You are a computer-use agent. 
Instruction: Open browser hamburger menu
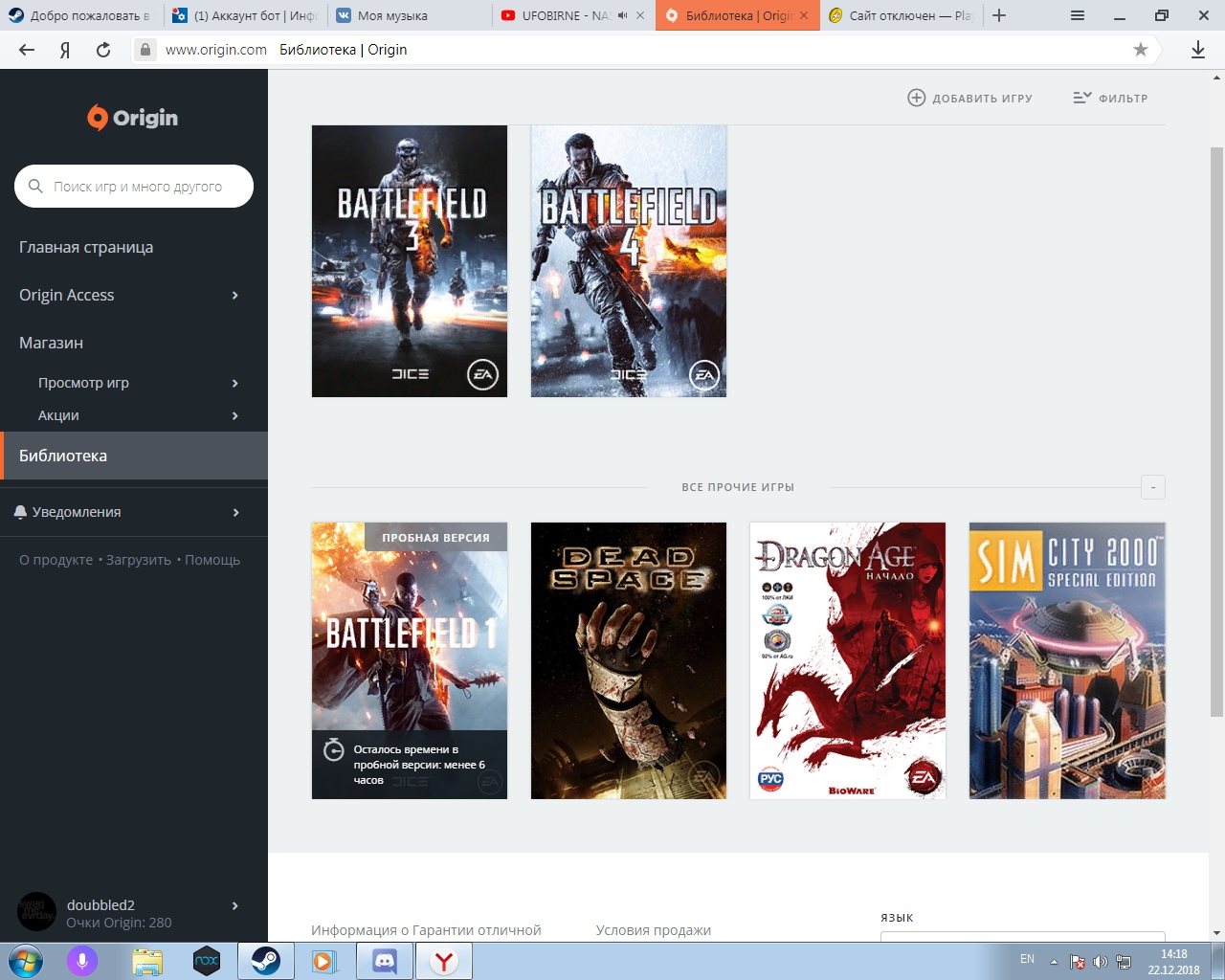point(1078,15)
